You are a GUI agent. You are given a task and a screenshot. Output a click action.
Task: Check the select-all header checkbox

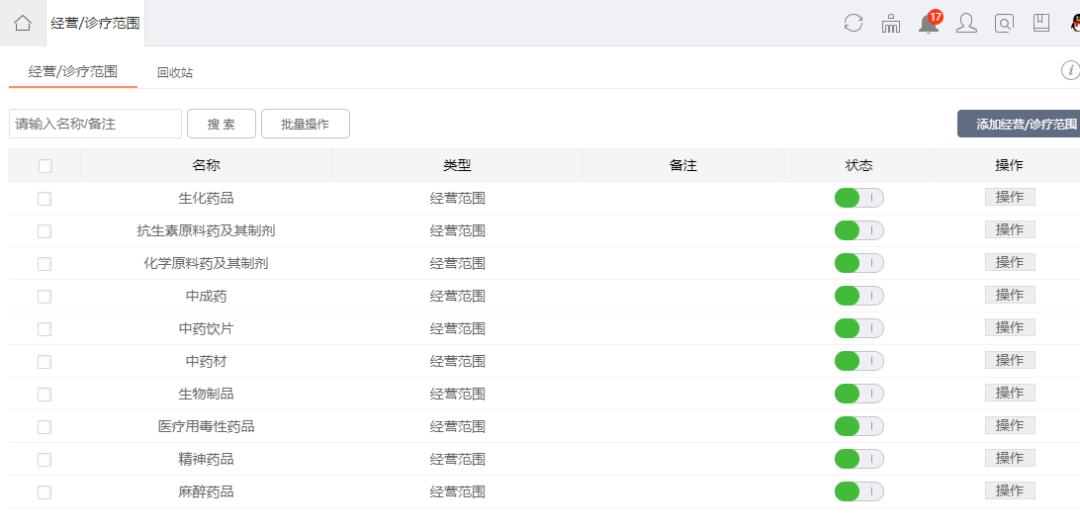point(45,166)
